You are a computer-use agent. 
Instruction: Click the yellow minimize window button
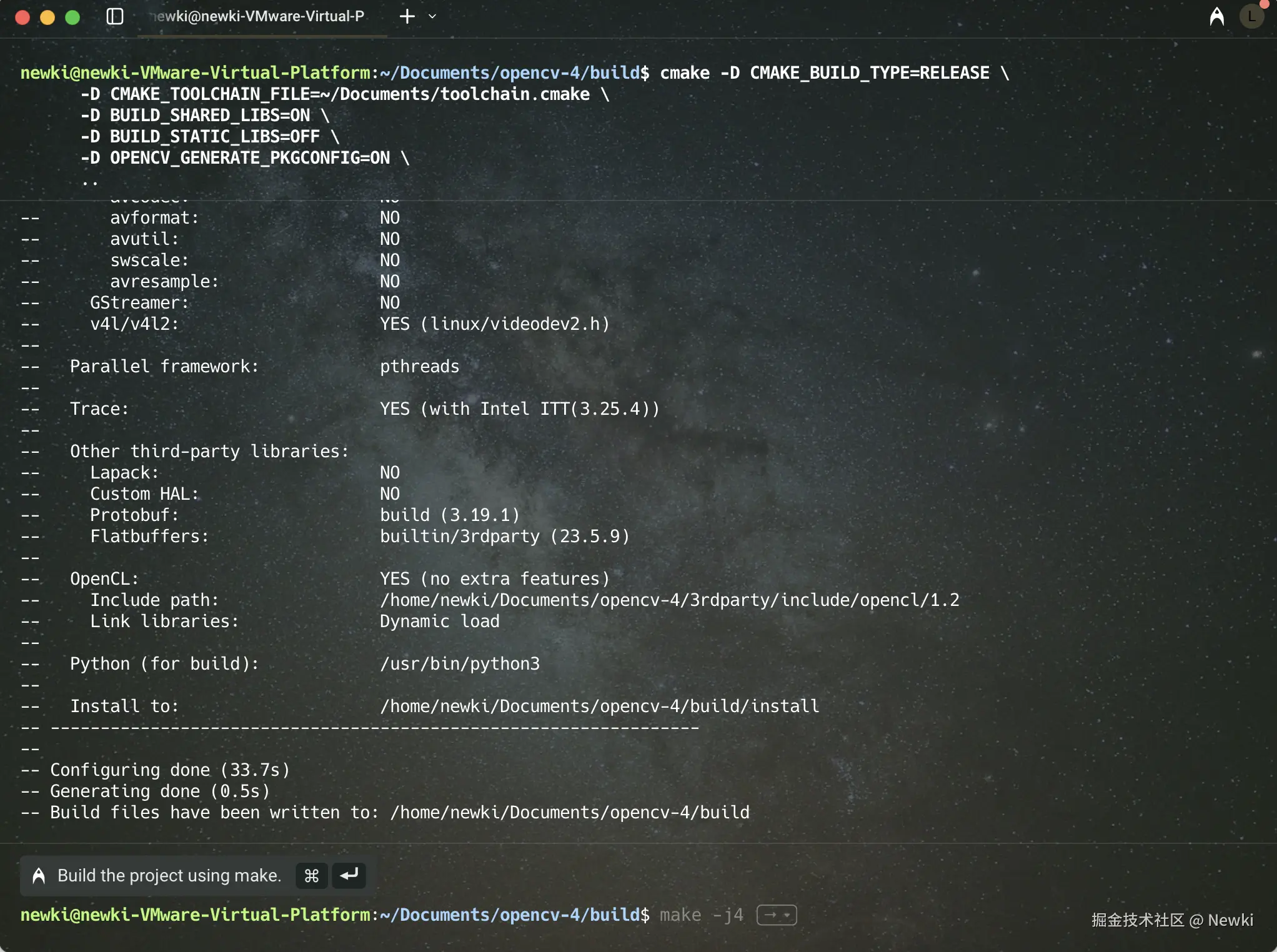tap(47, 17)
